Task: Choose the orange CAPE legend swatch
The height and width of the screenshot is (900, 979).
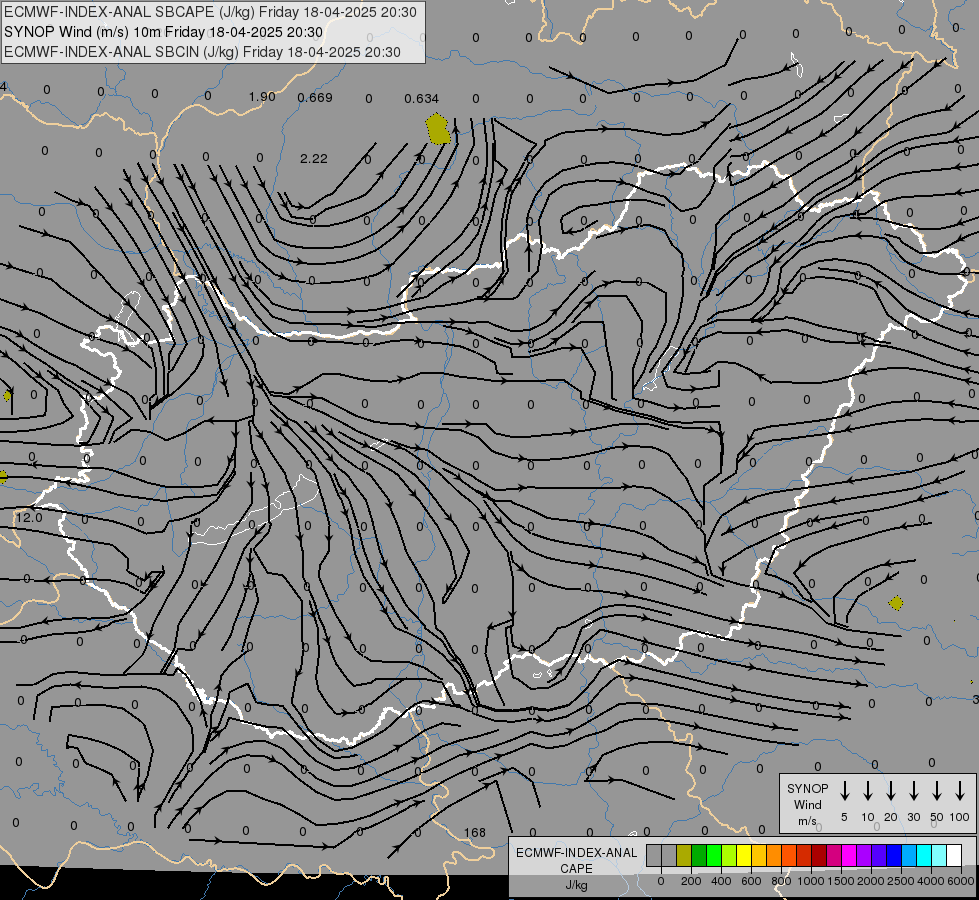Action: (x=774, y=855)
